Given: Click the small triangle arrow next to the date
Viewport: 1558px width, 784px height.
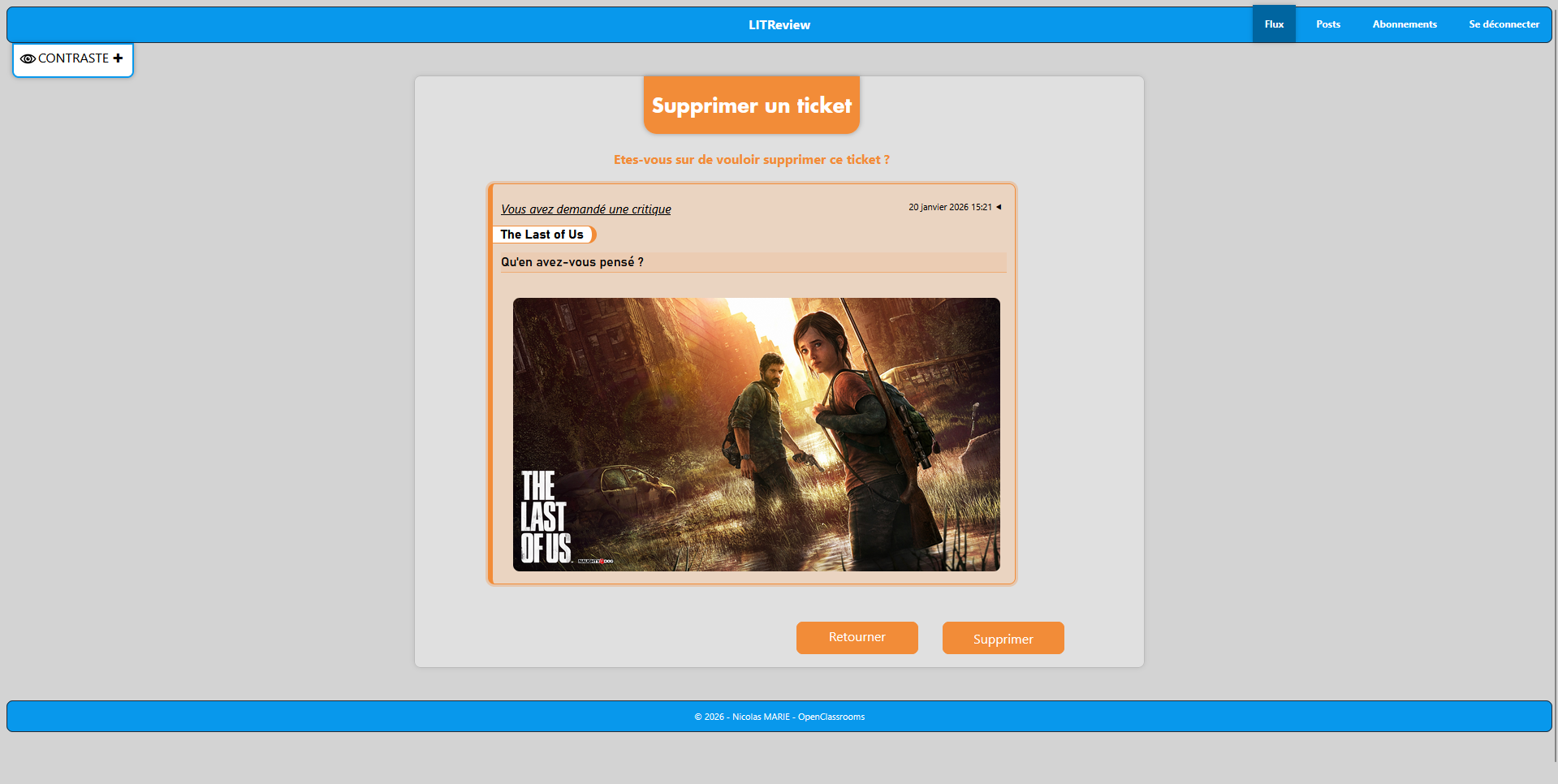Looking at the screenshot, I should [999, 207].
